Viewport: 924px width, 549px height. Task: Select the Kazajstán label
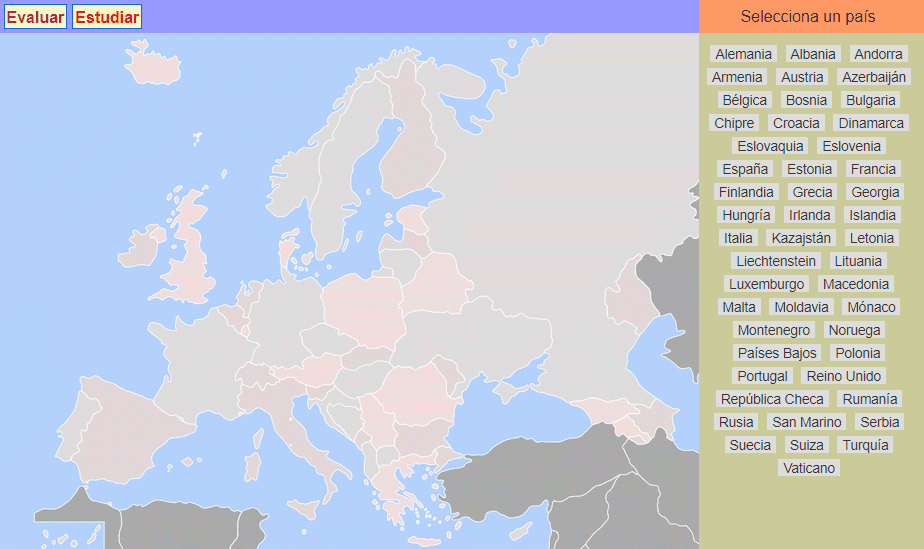pos(801,237)
